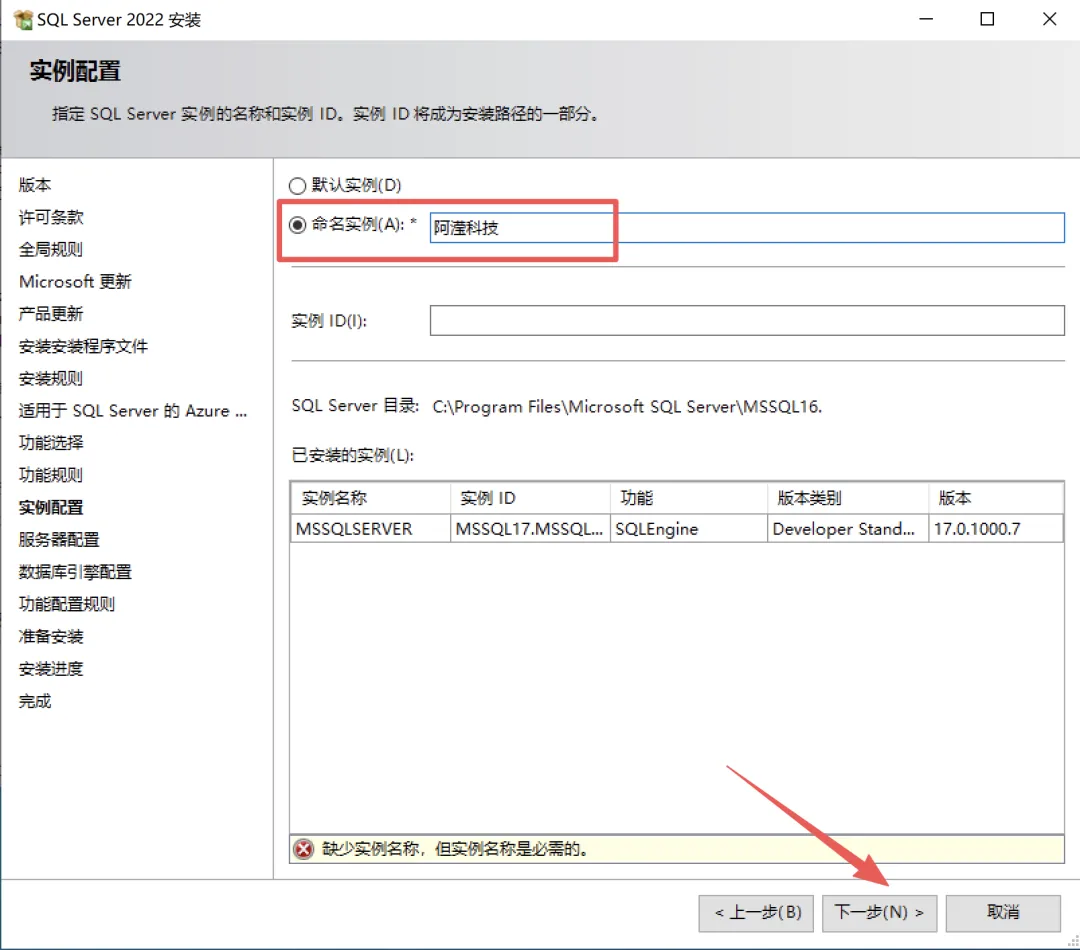This screenshot has width=1080, height=950.
Task: Open the 安装规则 step in sidebar
Action: click(x=51, y=378)
